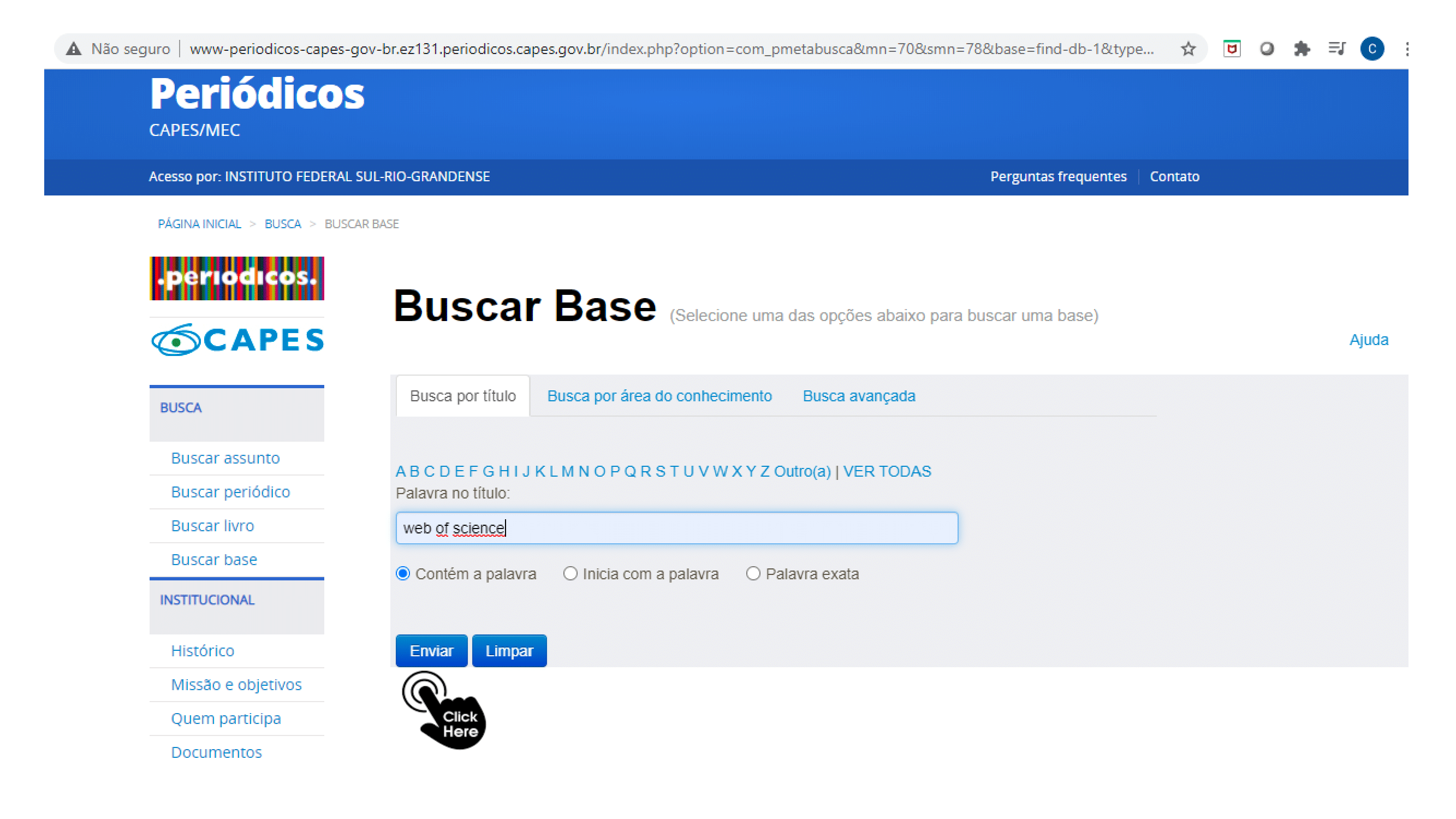Select Inicia com a palavra option
Viewport: 1456px width, 819px height.
pyautogui.click(x=570, y=574)
